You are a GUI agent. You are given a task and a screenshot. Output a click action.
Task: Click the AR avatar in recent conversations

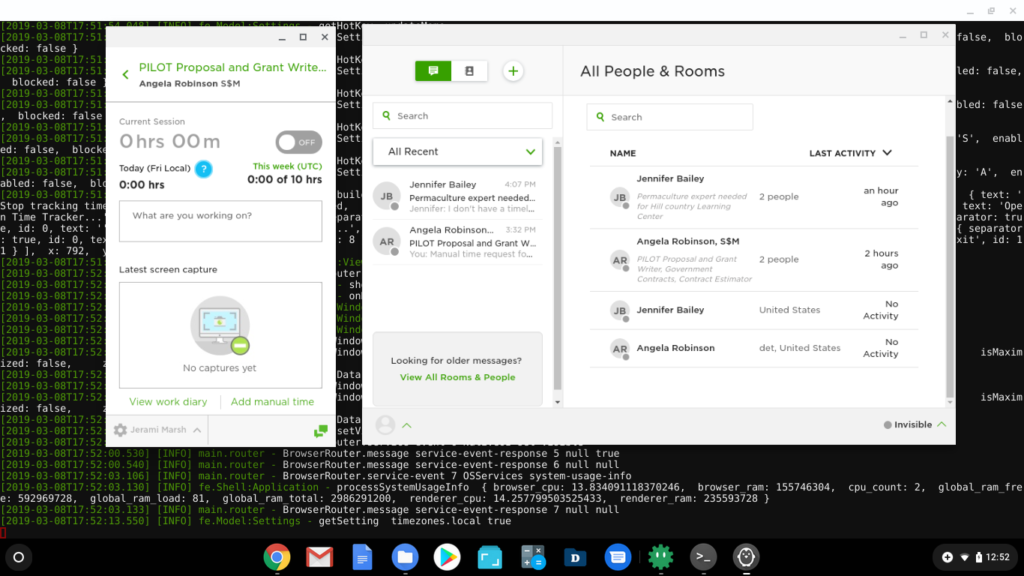(387, 242)
